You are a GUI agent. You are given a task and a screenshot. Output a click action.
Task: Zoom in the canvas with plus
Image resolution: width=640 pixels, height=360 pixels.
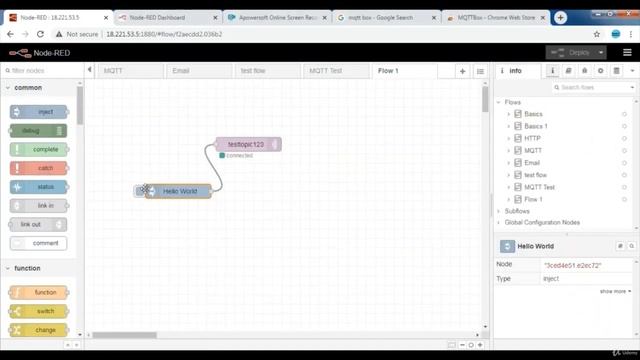coord(480,345)
